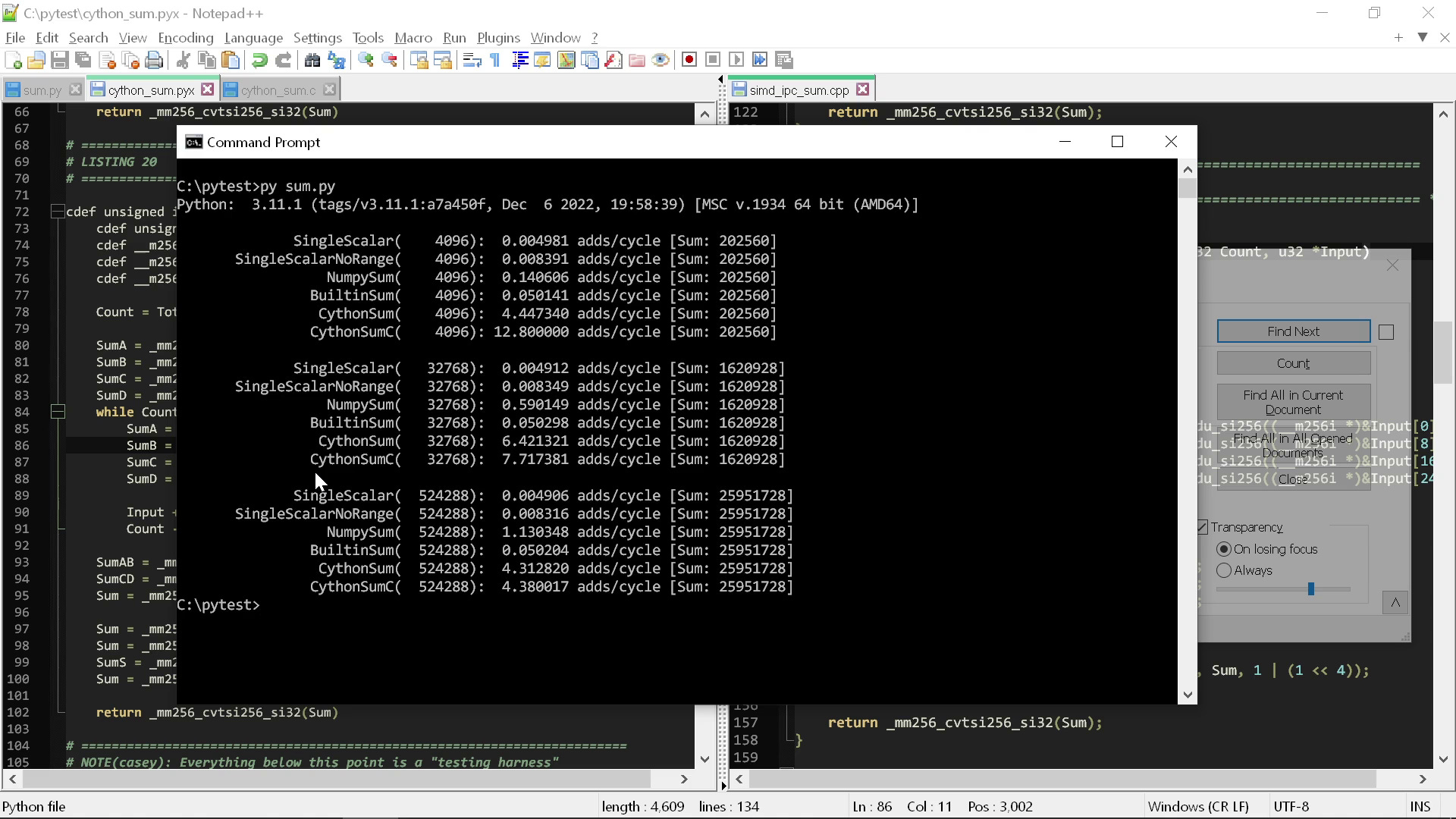1456x819 pixels.
Task: Start macro recording with the red dot
Action: pos(689,61)
